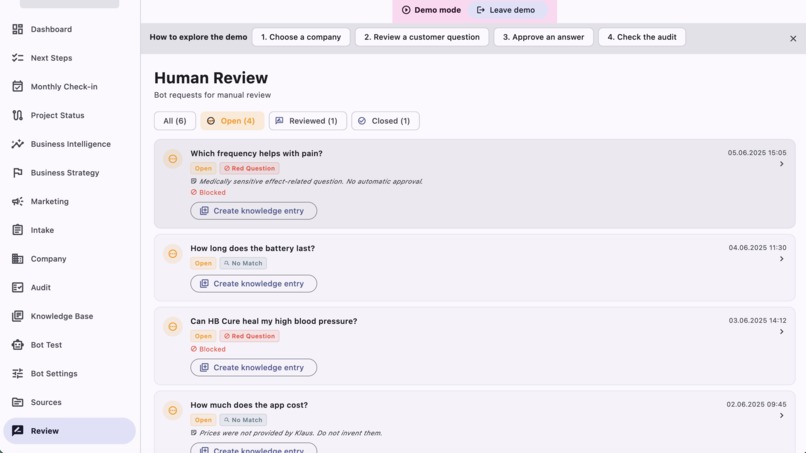Open Marketing megaphone icon
Viewport: 806px width, 453px height.
17,202
